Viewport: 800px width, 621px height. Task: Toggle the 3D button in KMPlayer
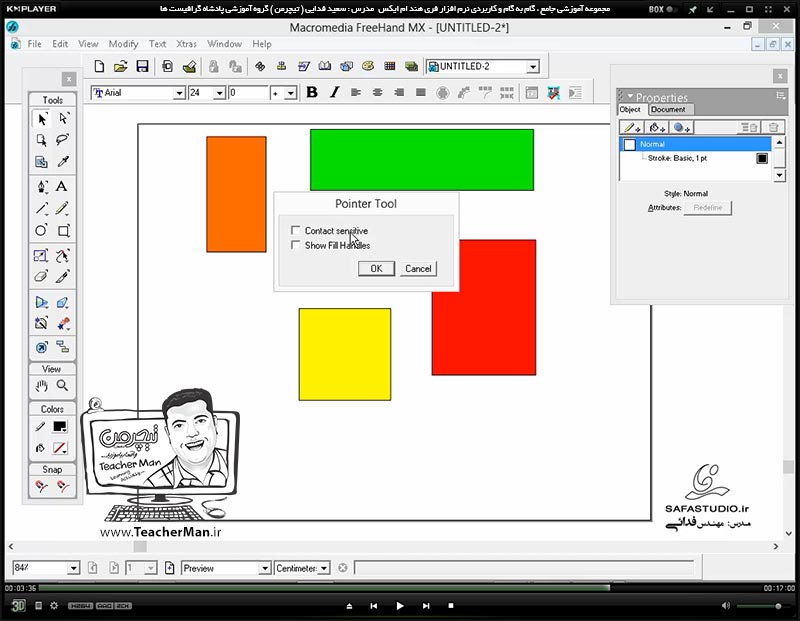tap(18, 606)
